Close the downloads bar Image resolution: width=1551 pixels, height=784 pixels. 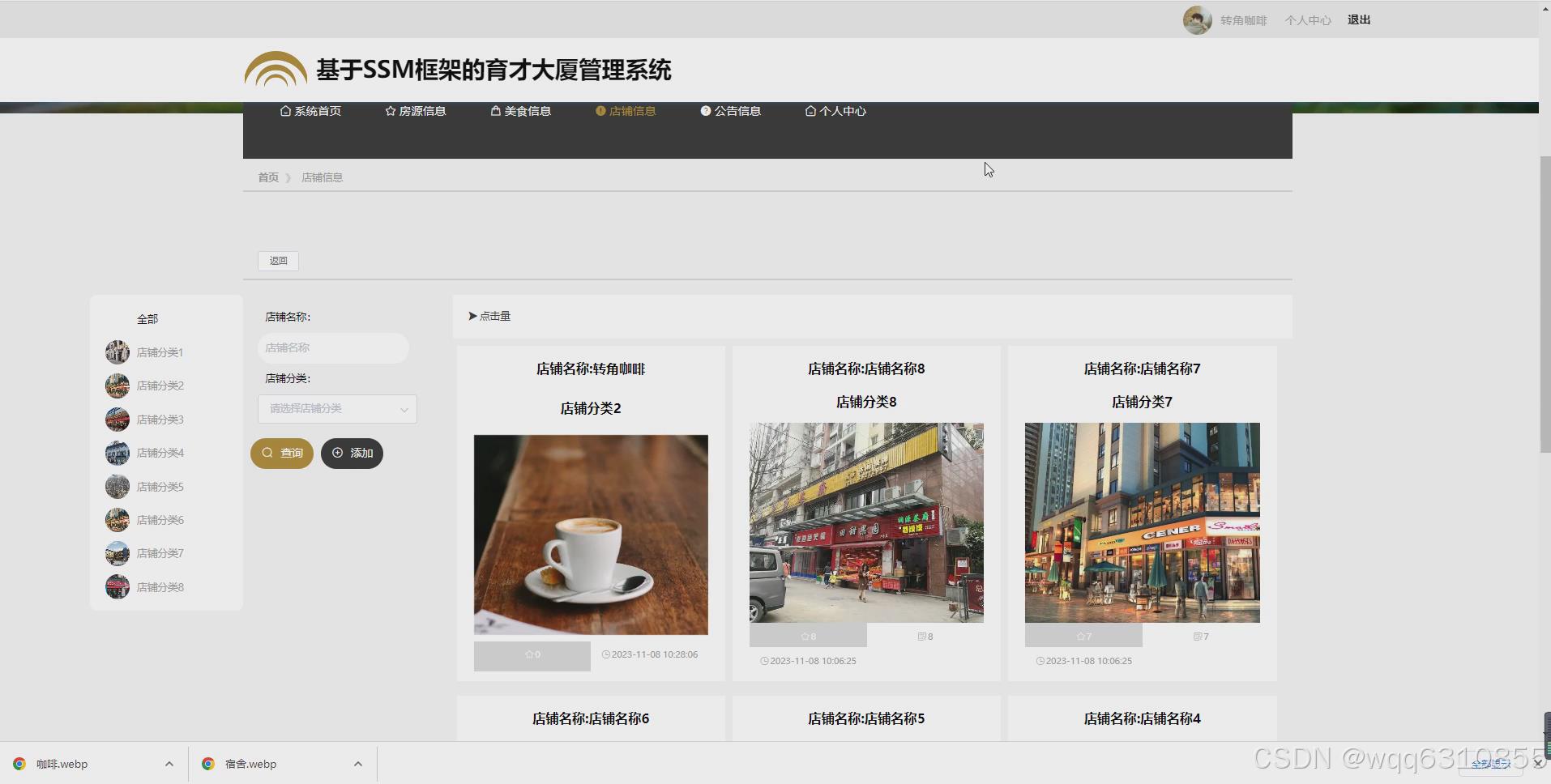1538,763
